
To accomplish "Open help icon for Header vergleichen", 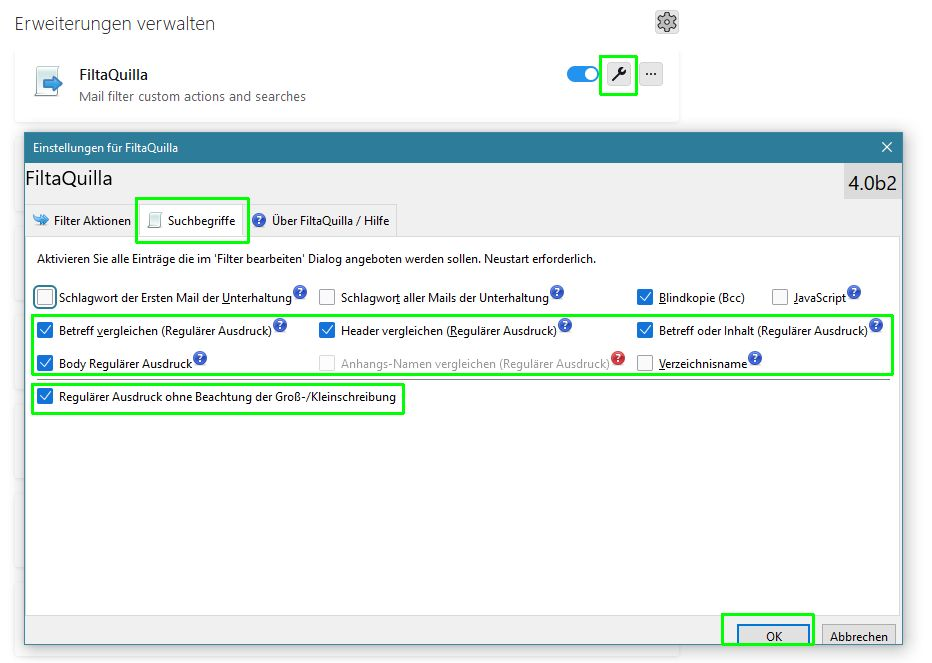I will click(x=565, y=325).
